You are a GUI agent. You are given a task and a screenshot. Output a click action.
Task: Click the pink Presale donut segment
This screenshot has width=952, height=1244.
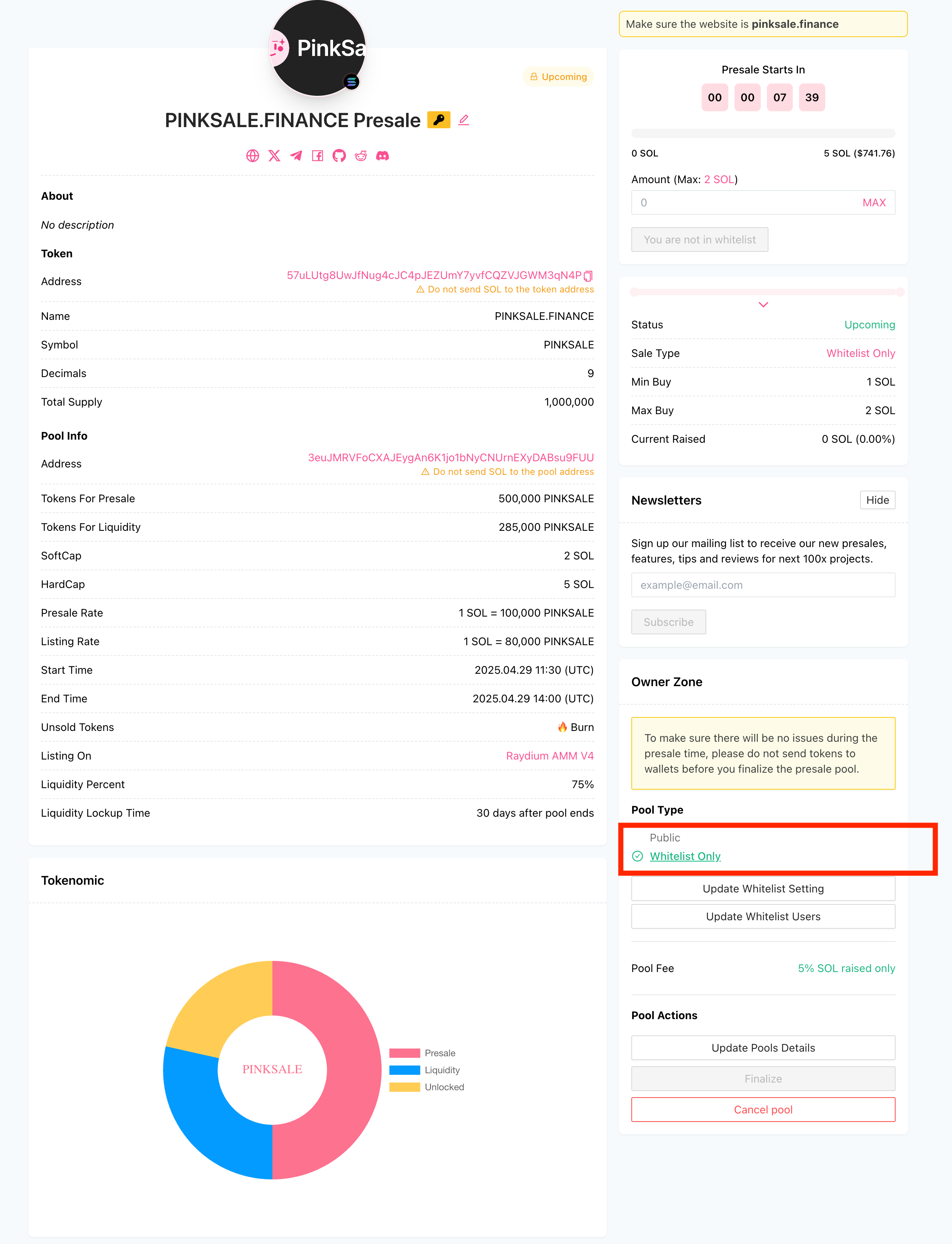pyautogui.click(x=354, y=1070)
